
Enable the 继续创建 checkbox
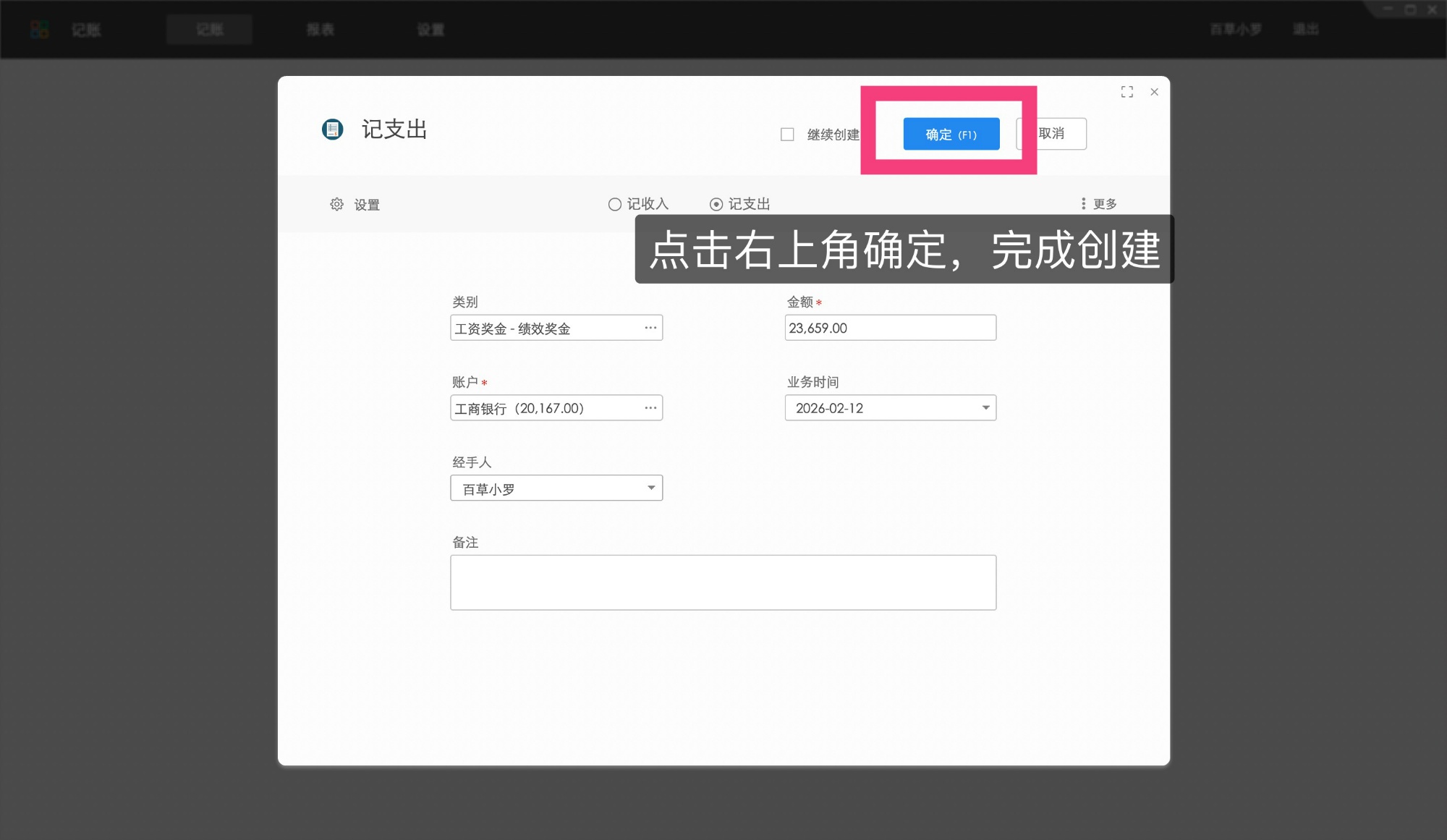coord(787,134)
